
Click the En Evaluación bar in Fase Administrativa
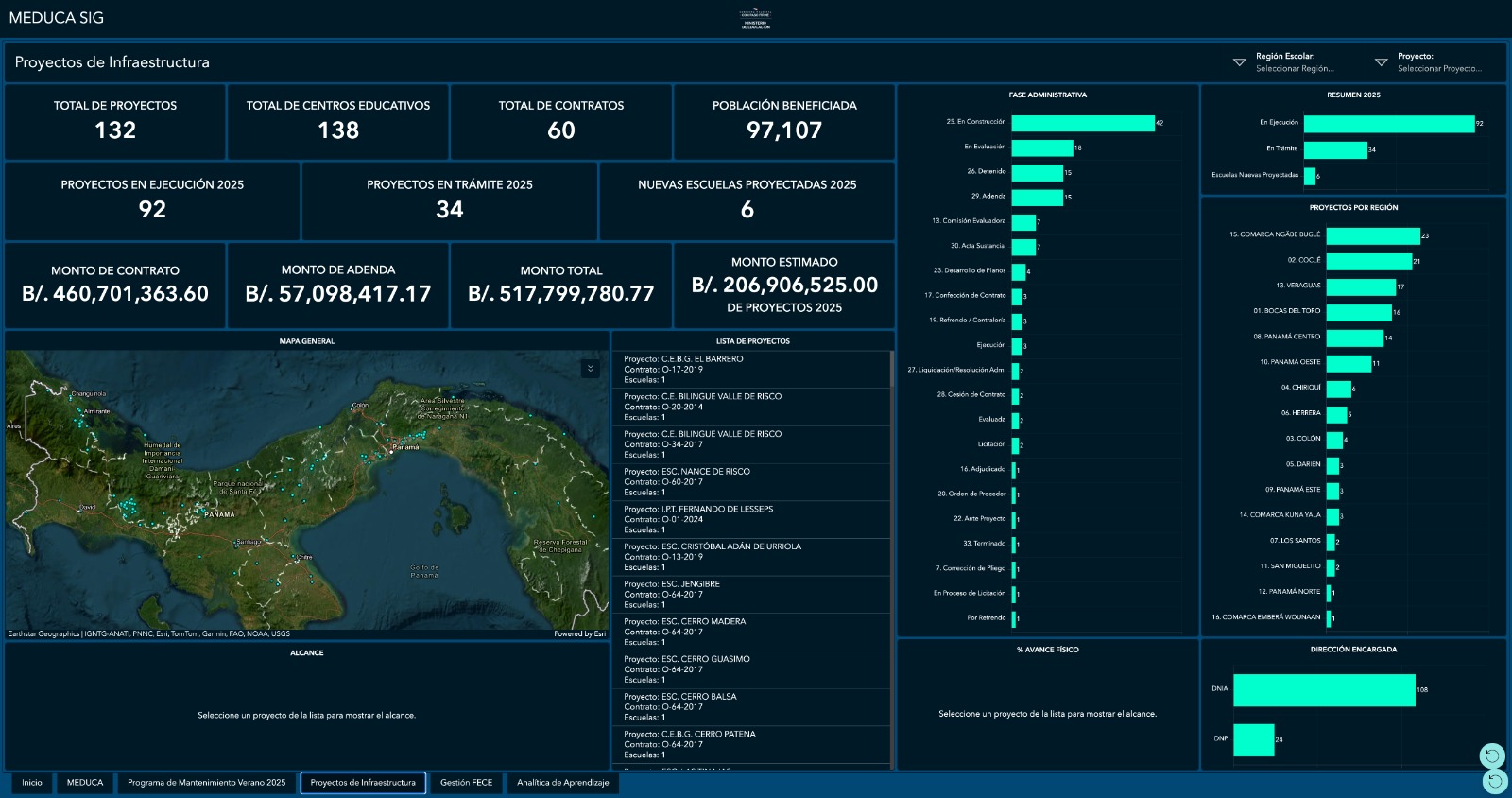click(x=1042, y=147)
